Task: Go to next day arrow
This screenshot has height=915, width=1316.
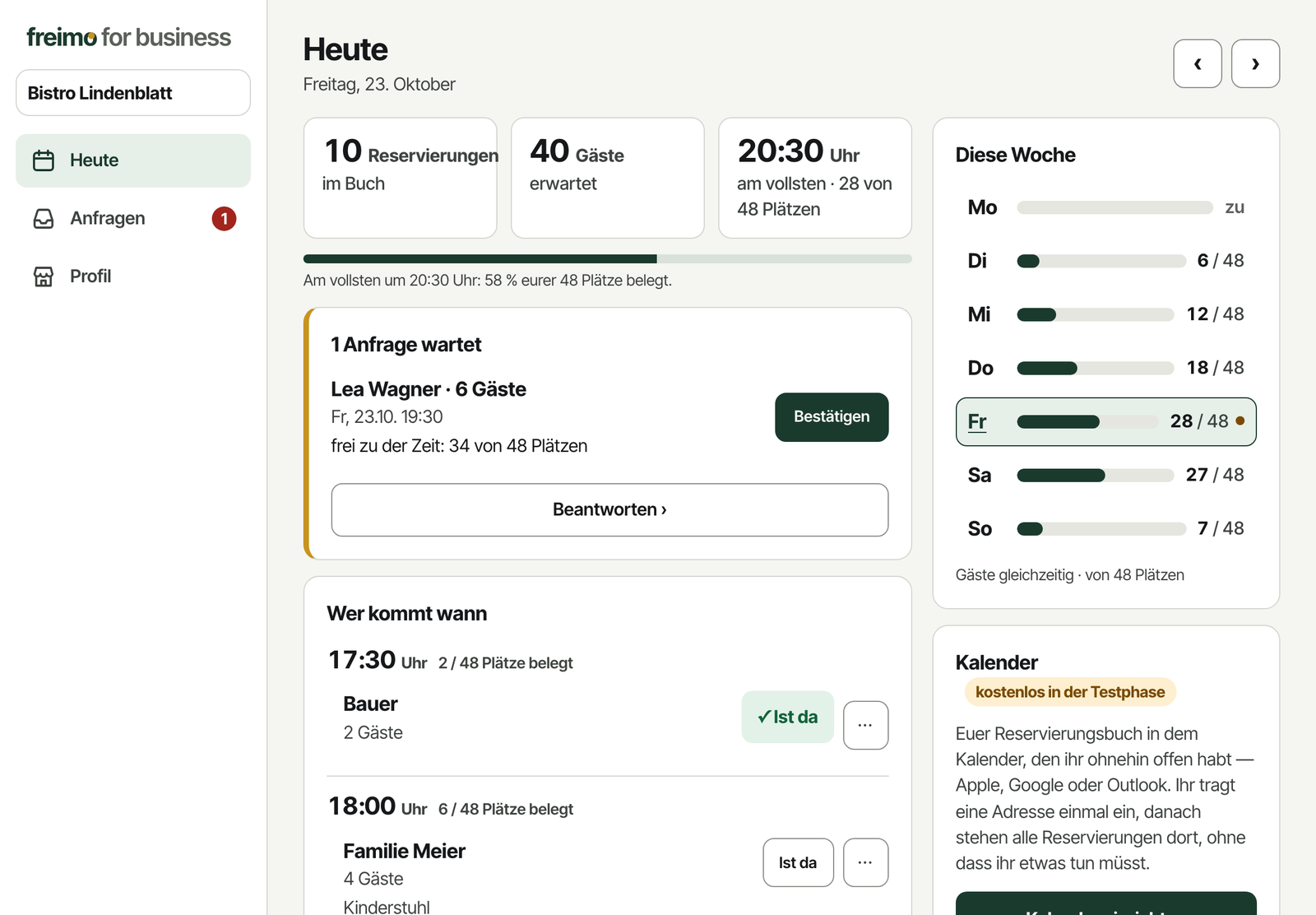Action: 1255,63
